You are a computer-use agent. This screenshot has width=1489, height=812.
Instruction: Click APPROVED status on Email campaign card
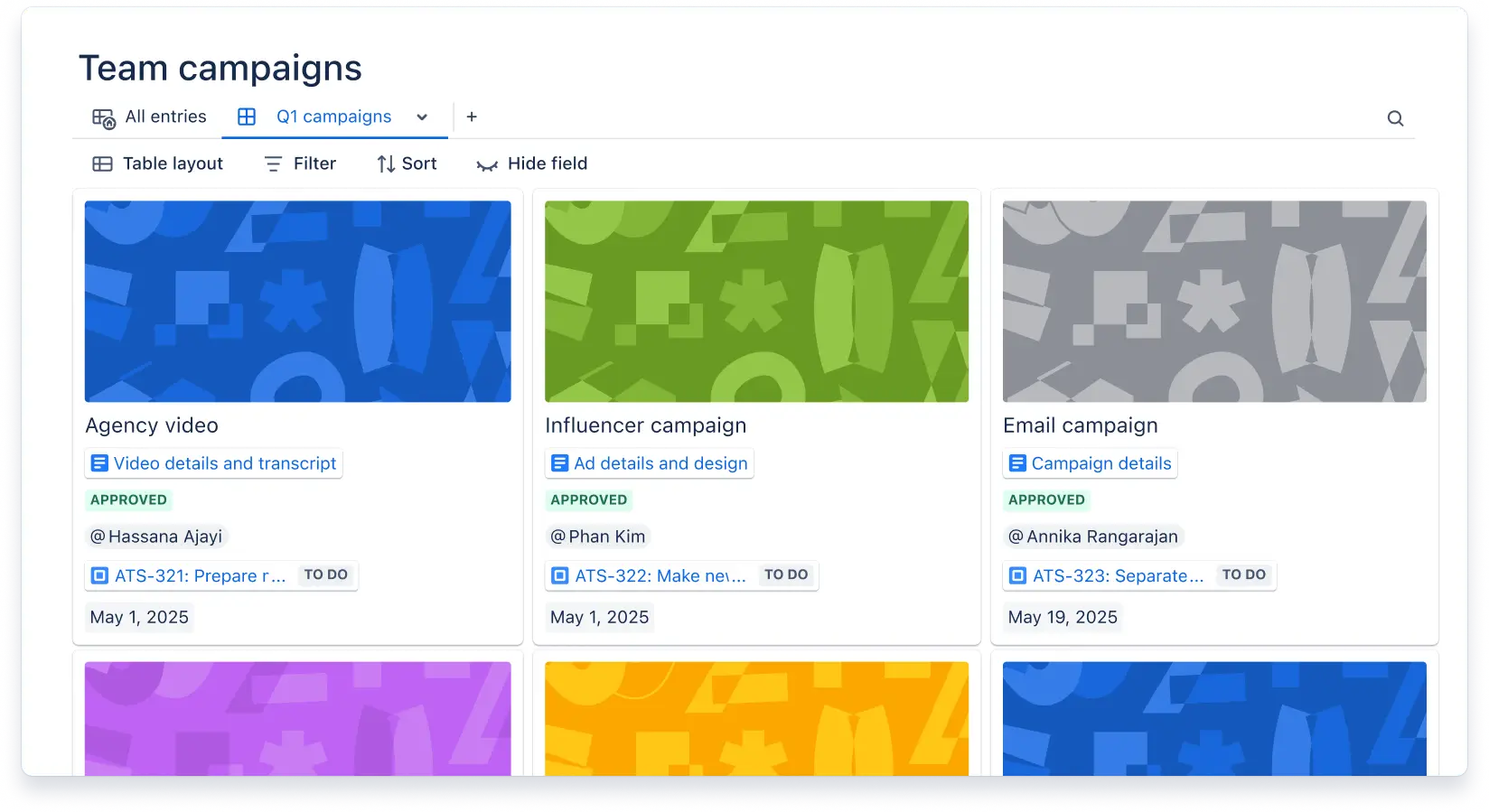(x=1046, y=499)
